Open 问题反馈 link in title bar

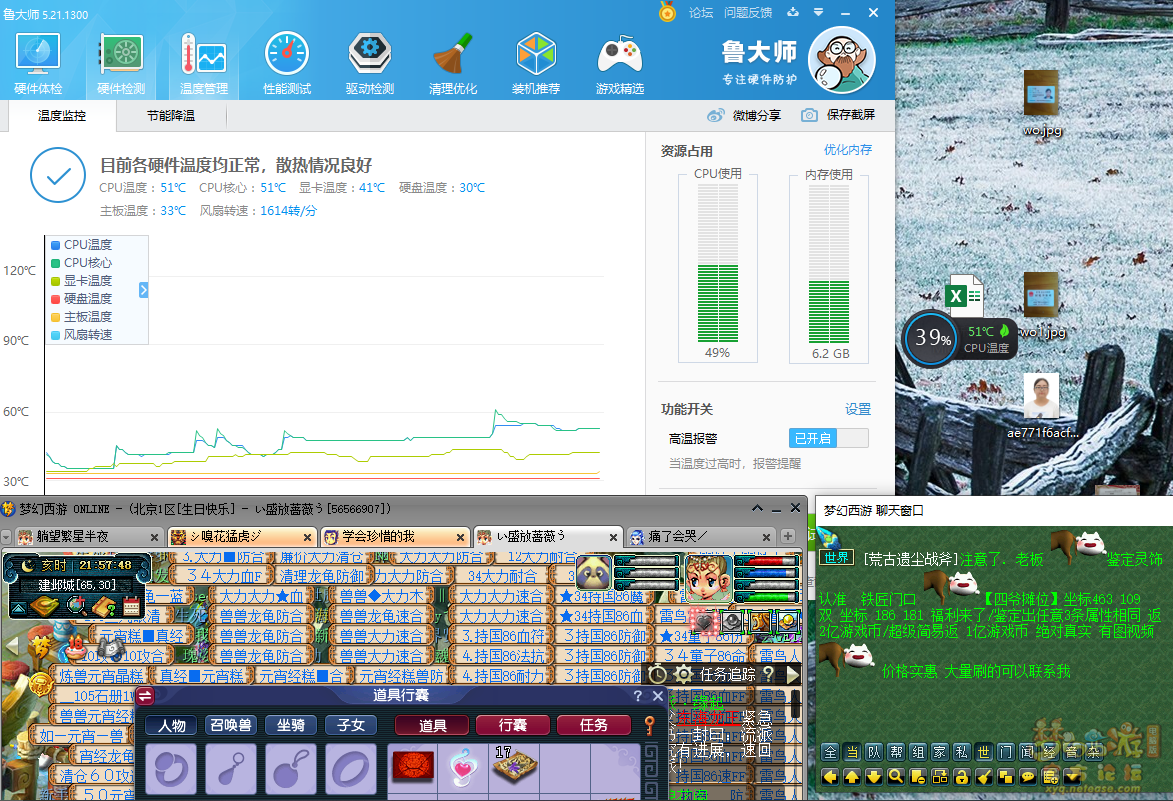[x=748, y=12]
